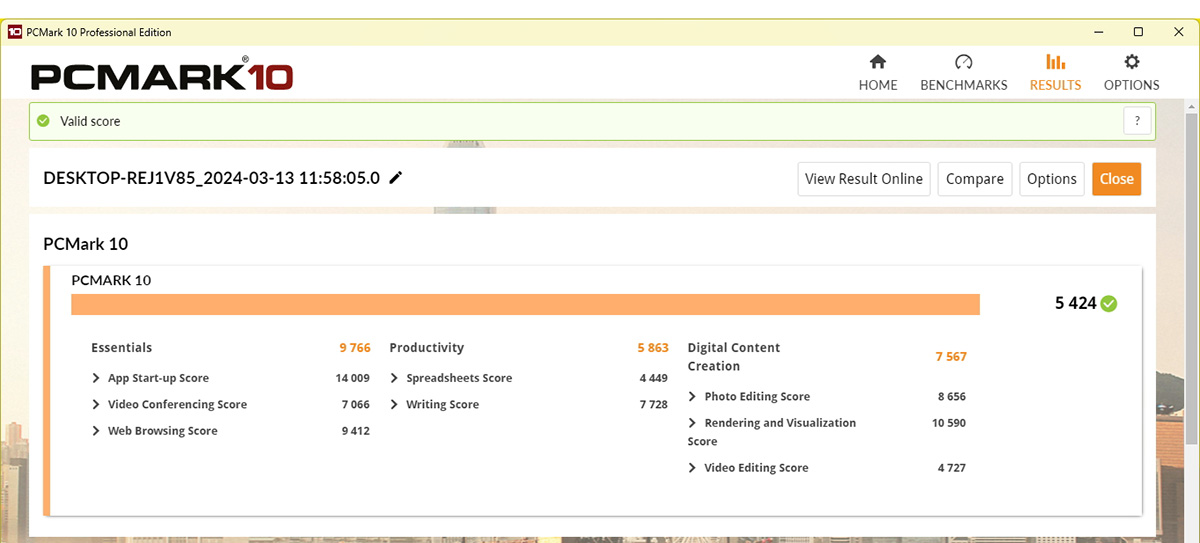Click the Photo Editing value 8 656
Screen dimensions: 1200x543
click(952, 396)
